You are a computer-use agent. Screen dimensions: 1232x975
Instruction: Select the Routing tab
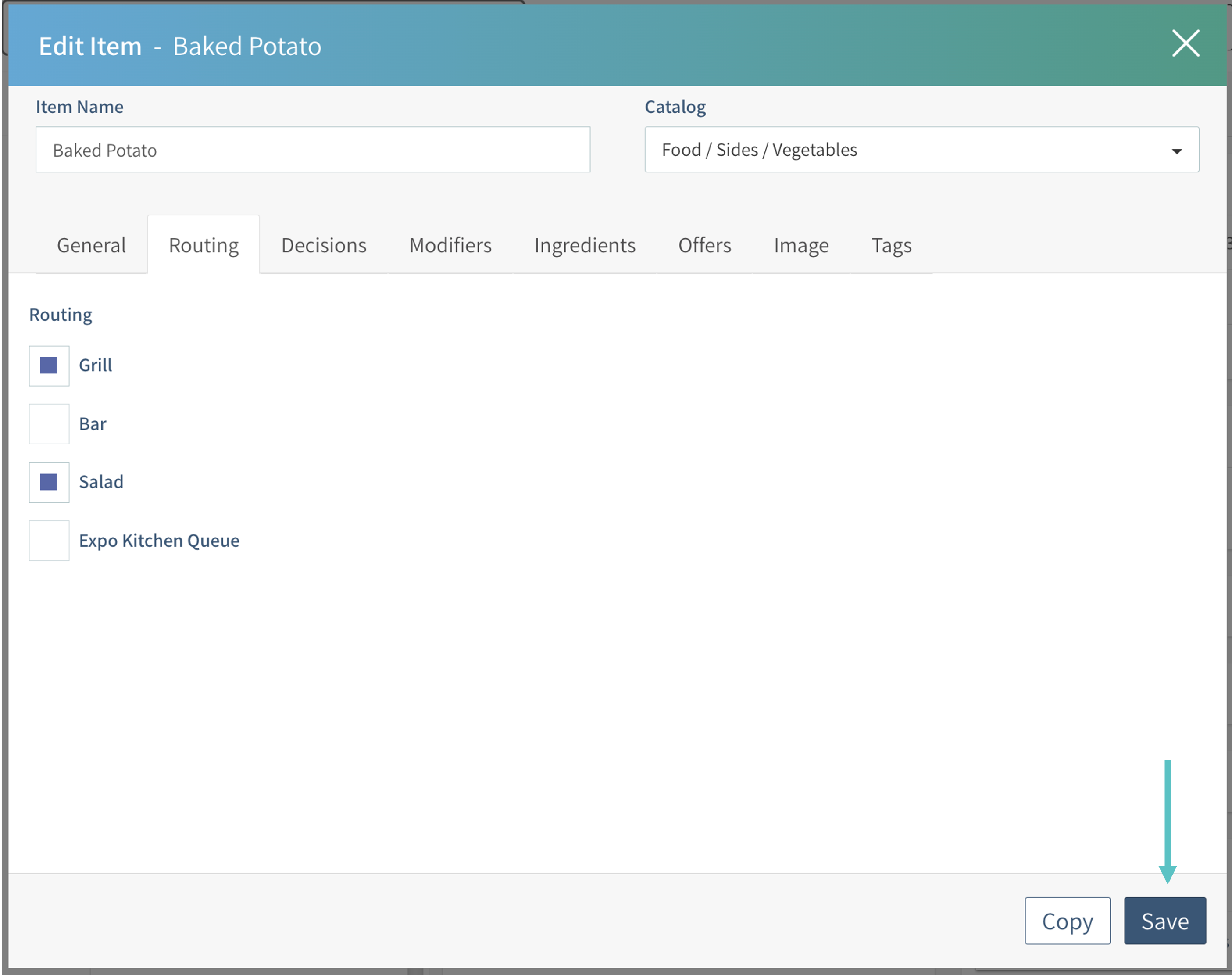(x=204, y=245)
